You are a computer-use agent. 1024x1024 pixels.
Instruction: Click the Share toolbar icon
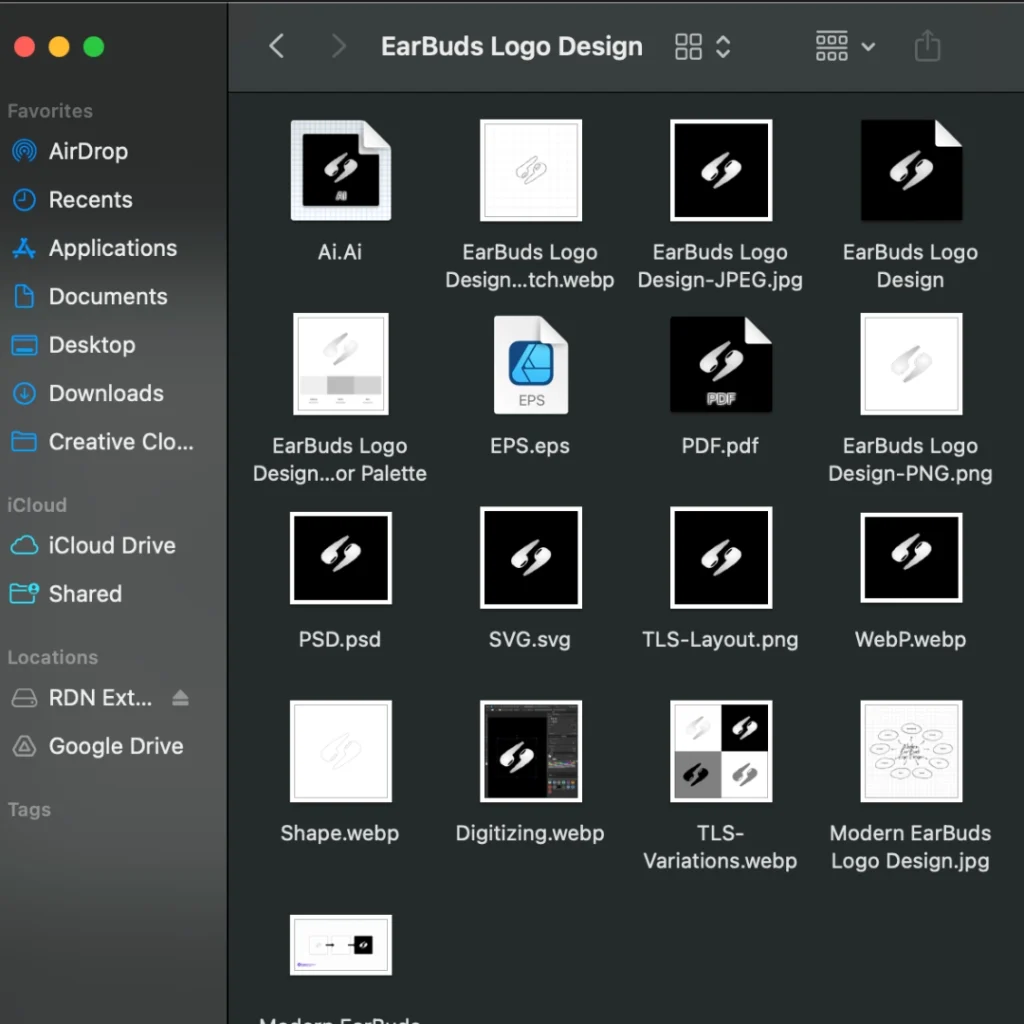927,46
